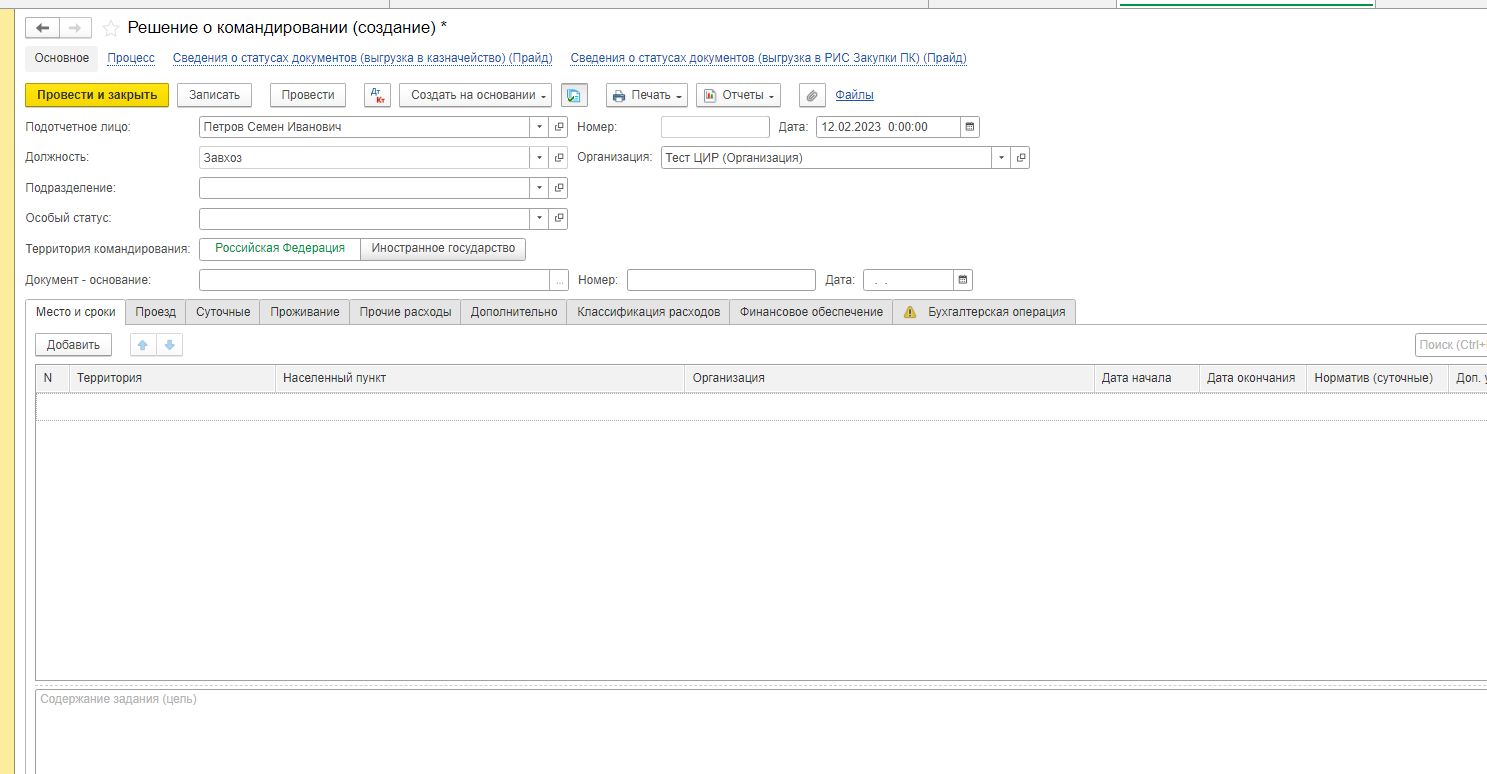This screenshot has width=1487, height=774.
Task: Open calendar for document-basis Дата field
Action: (x=962, y=280)
